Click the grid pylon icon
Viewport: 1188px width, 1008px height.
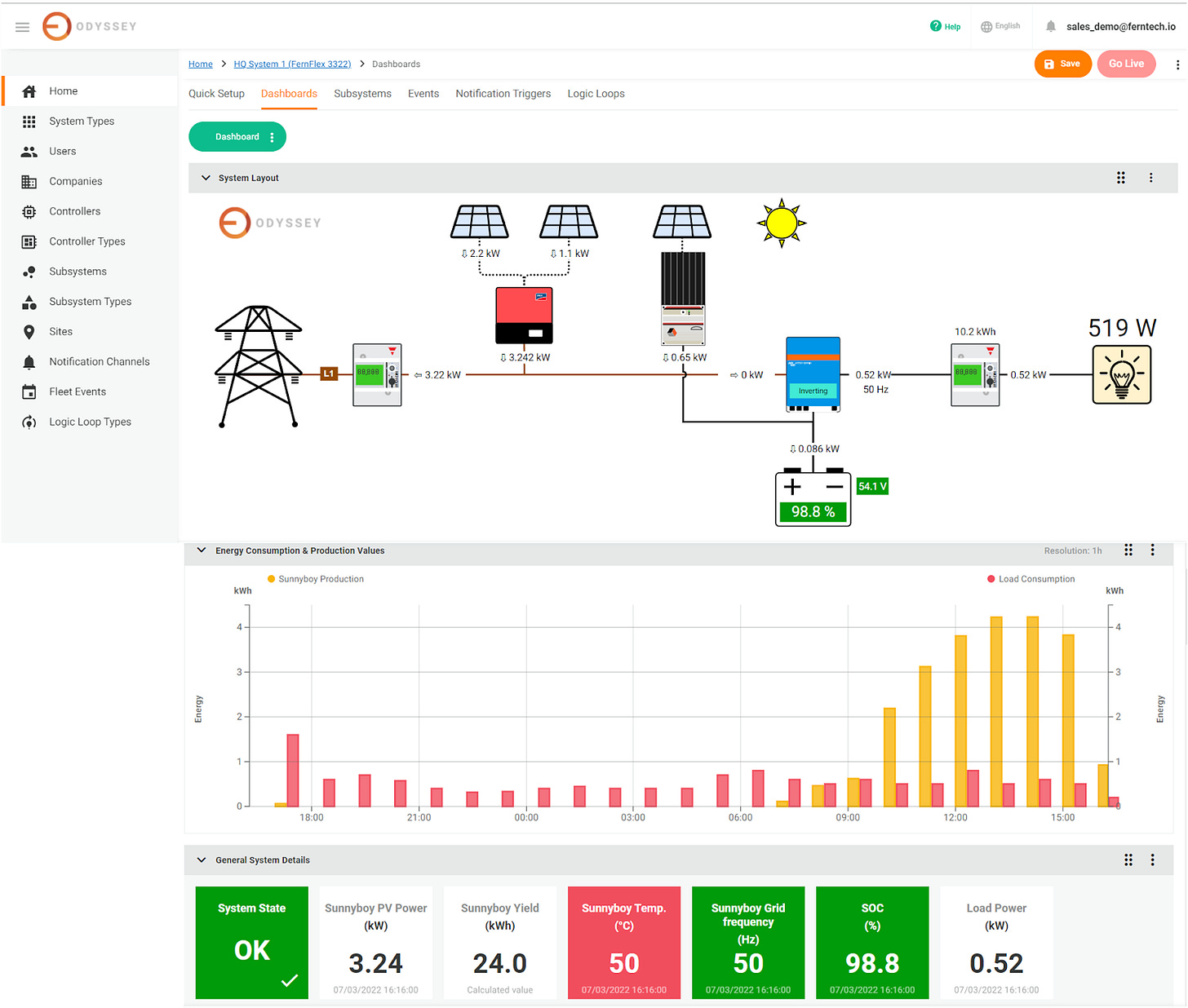click(x=259, y=367)
